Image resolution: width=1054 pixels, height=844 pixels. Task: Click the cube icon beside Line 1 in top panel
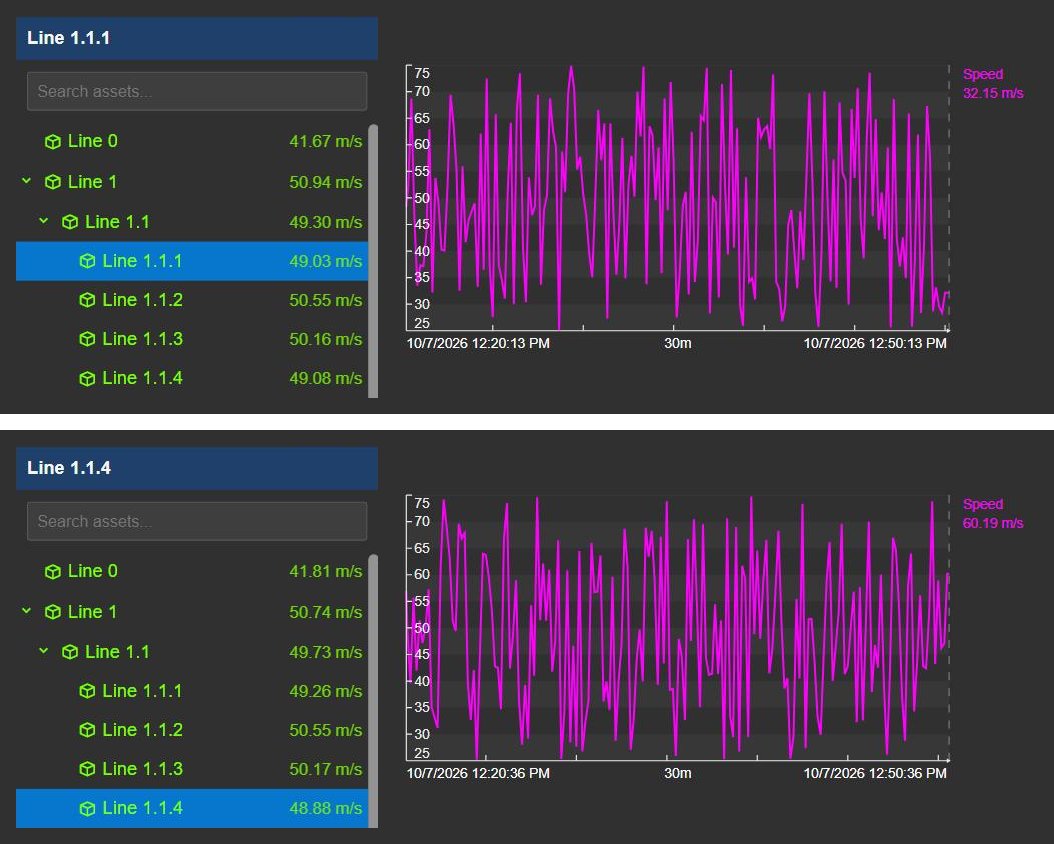click(52, 182)
